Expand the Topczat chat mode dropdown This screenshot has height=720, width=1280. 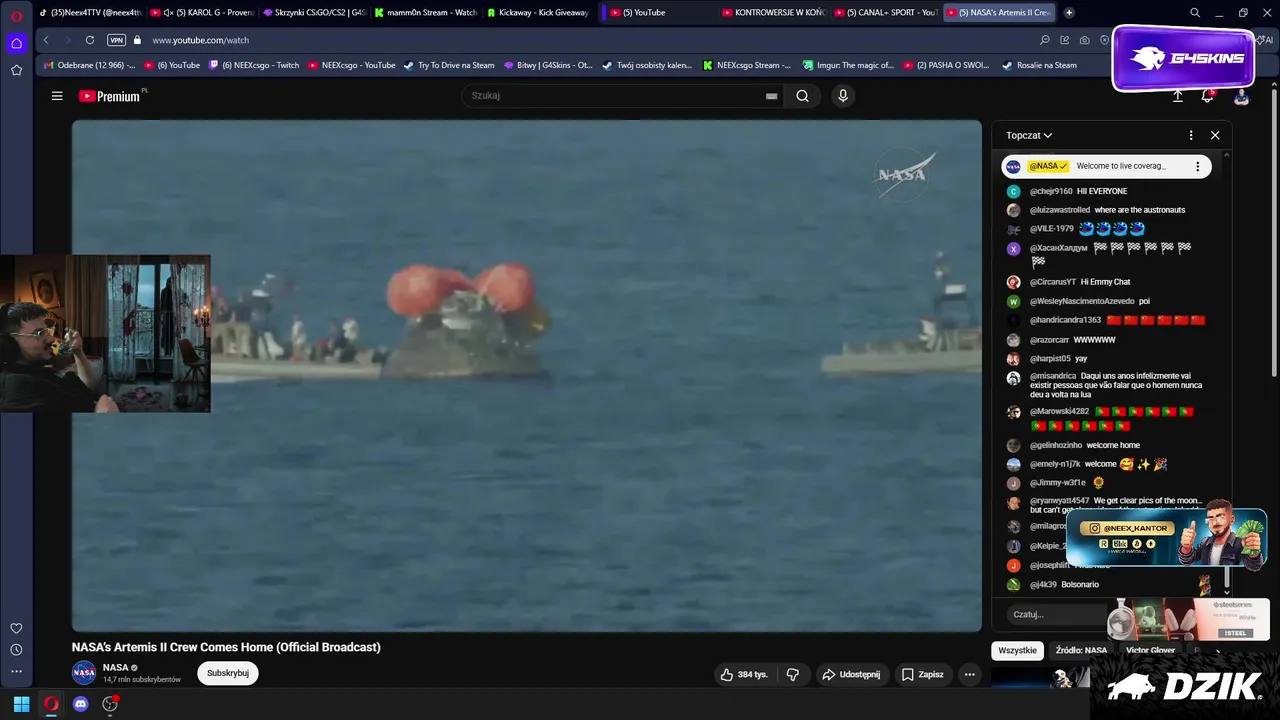[1029, 135]
